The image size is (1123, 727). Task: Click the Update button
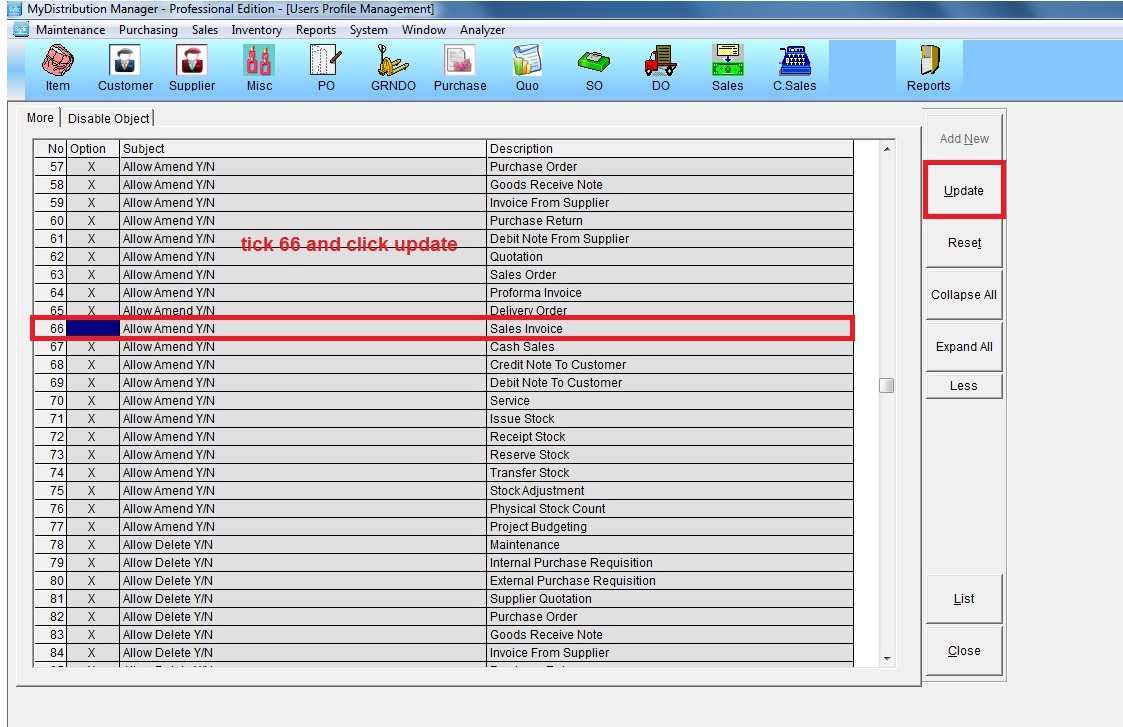(x=964, y=190)
